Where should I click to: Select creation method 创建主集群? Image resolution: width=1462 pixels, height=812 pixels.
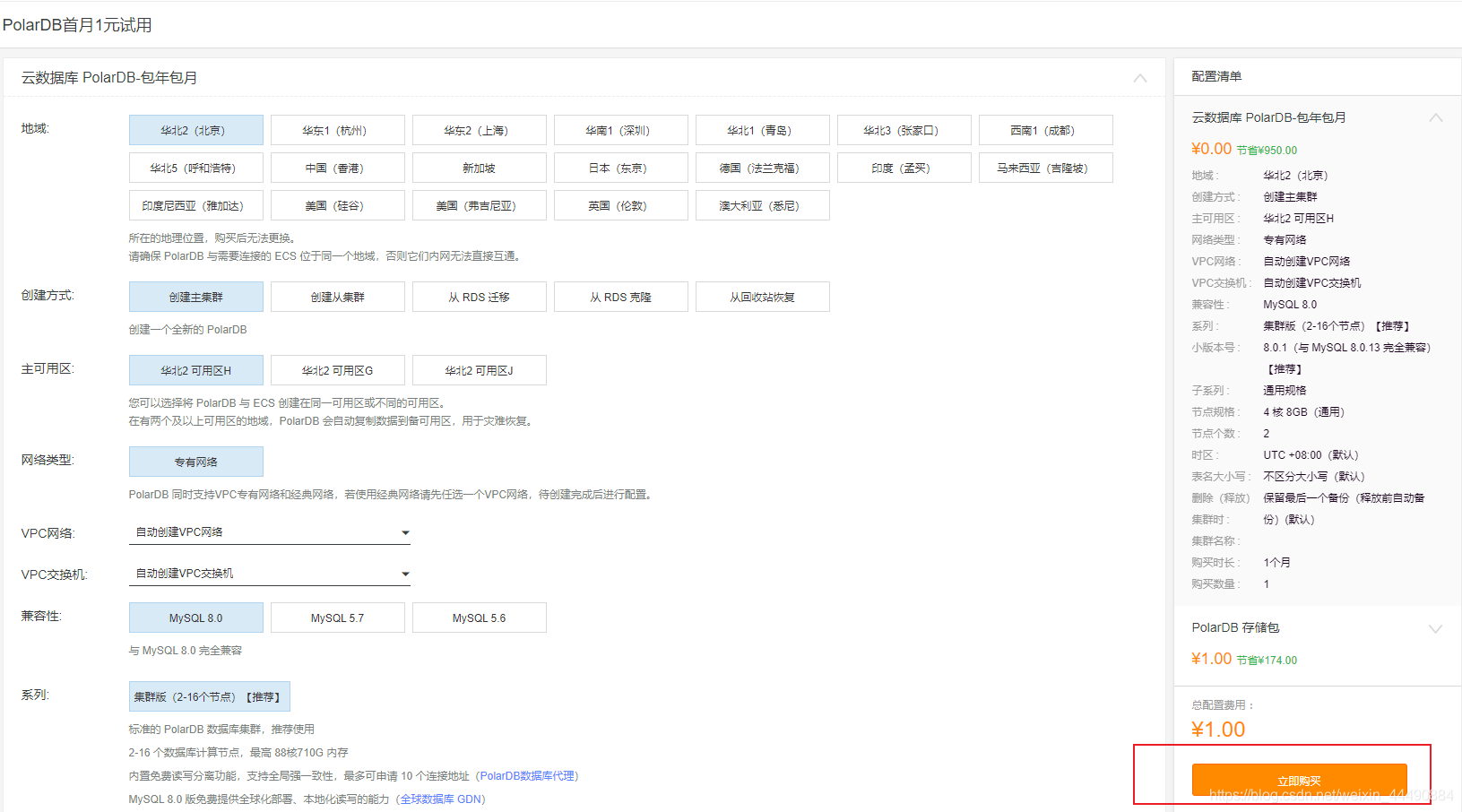click(x=195, y=297)
